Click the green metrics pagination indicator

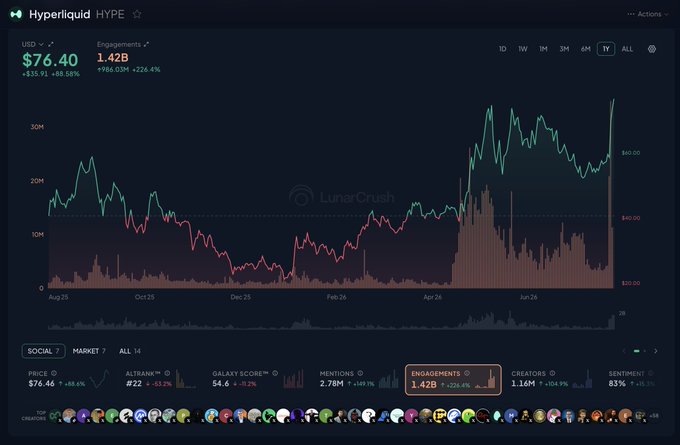coord(637,351)
